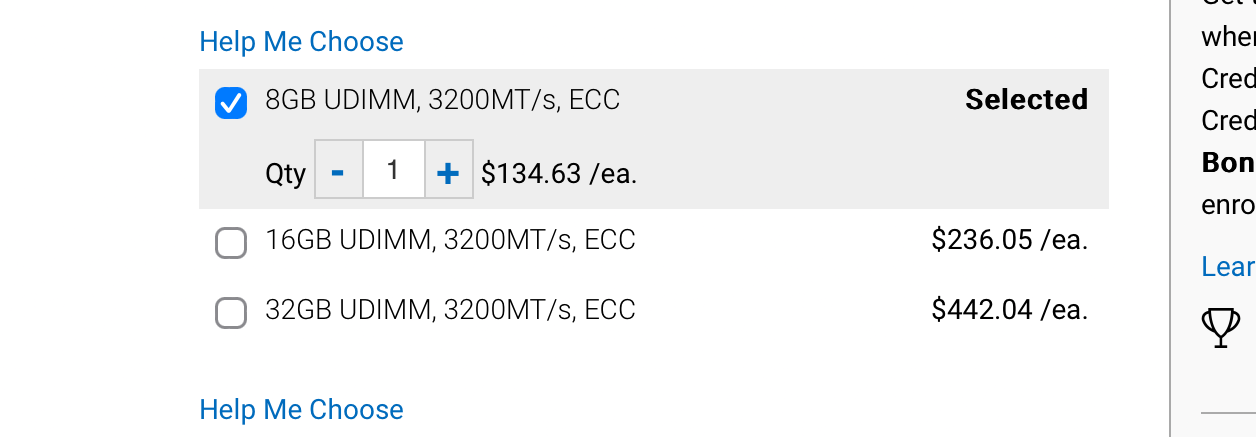1256x437 pixels.
Task: Click the $442.04 /ea. price
Action: [1009, 310]
